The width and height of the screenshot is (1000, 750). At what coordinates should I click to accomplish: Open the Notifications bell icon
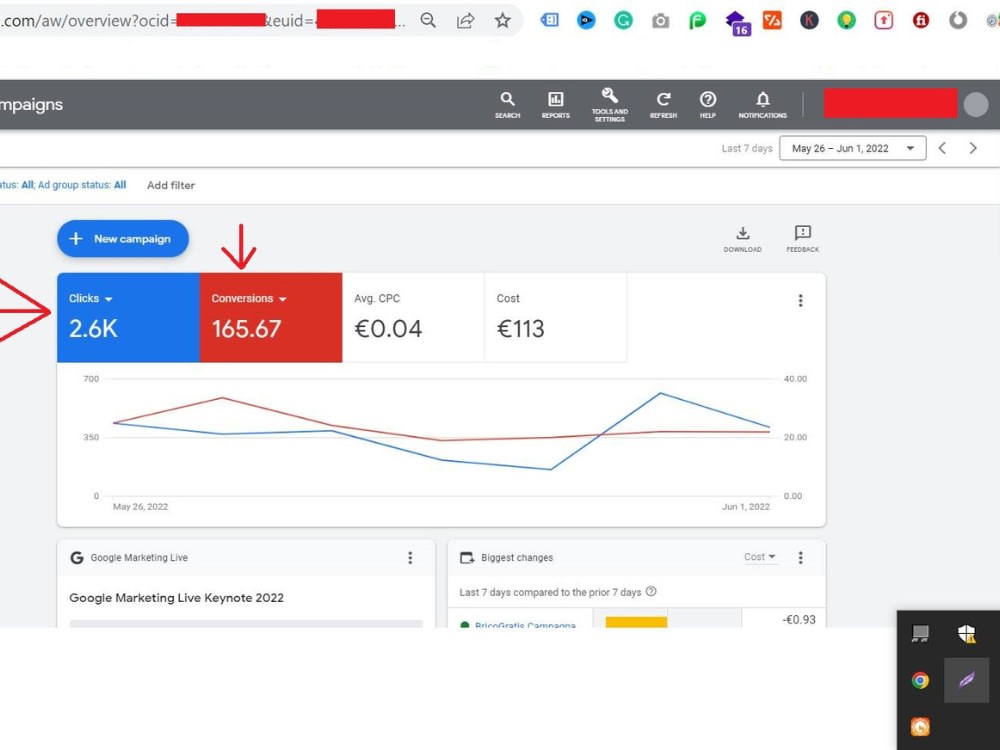[x=763, y=105]
